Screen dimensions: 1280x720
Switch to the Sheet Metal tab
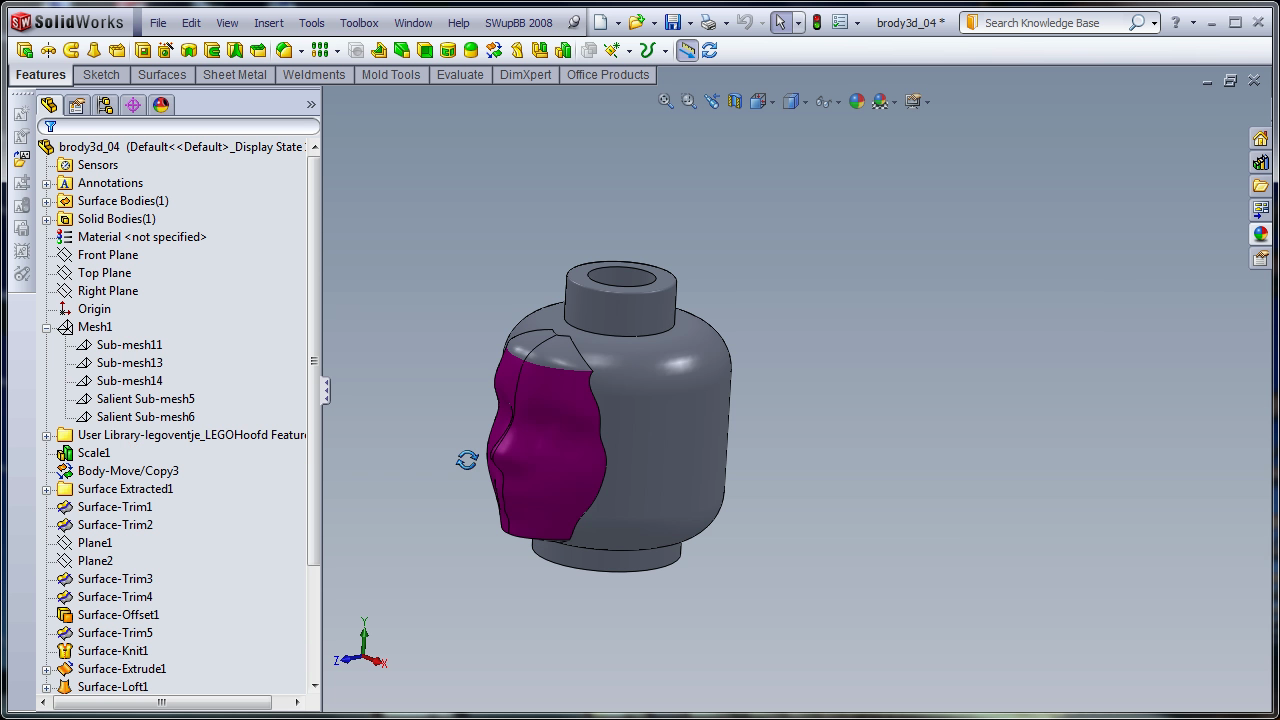click(x=235, y=75)
